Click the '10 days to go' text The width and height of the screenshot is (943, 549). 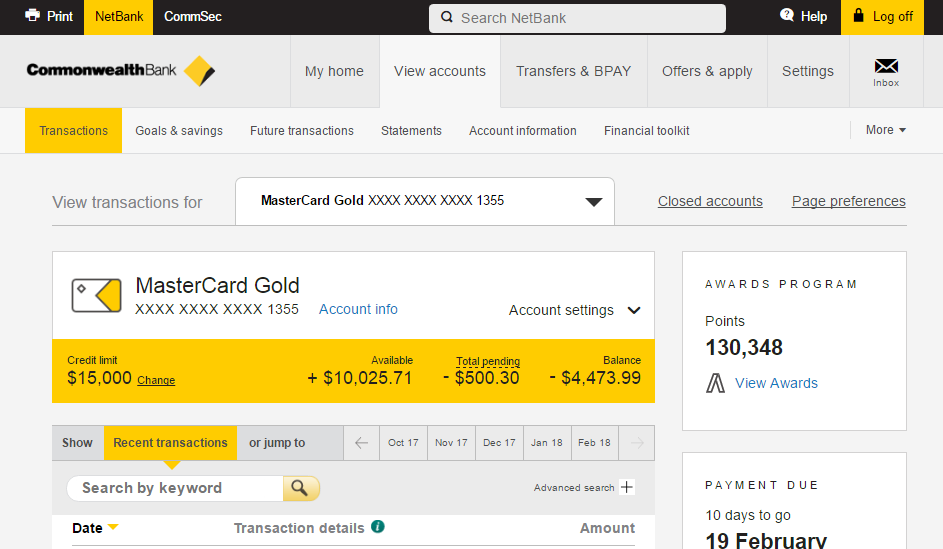tap(748, 515)
